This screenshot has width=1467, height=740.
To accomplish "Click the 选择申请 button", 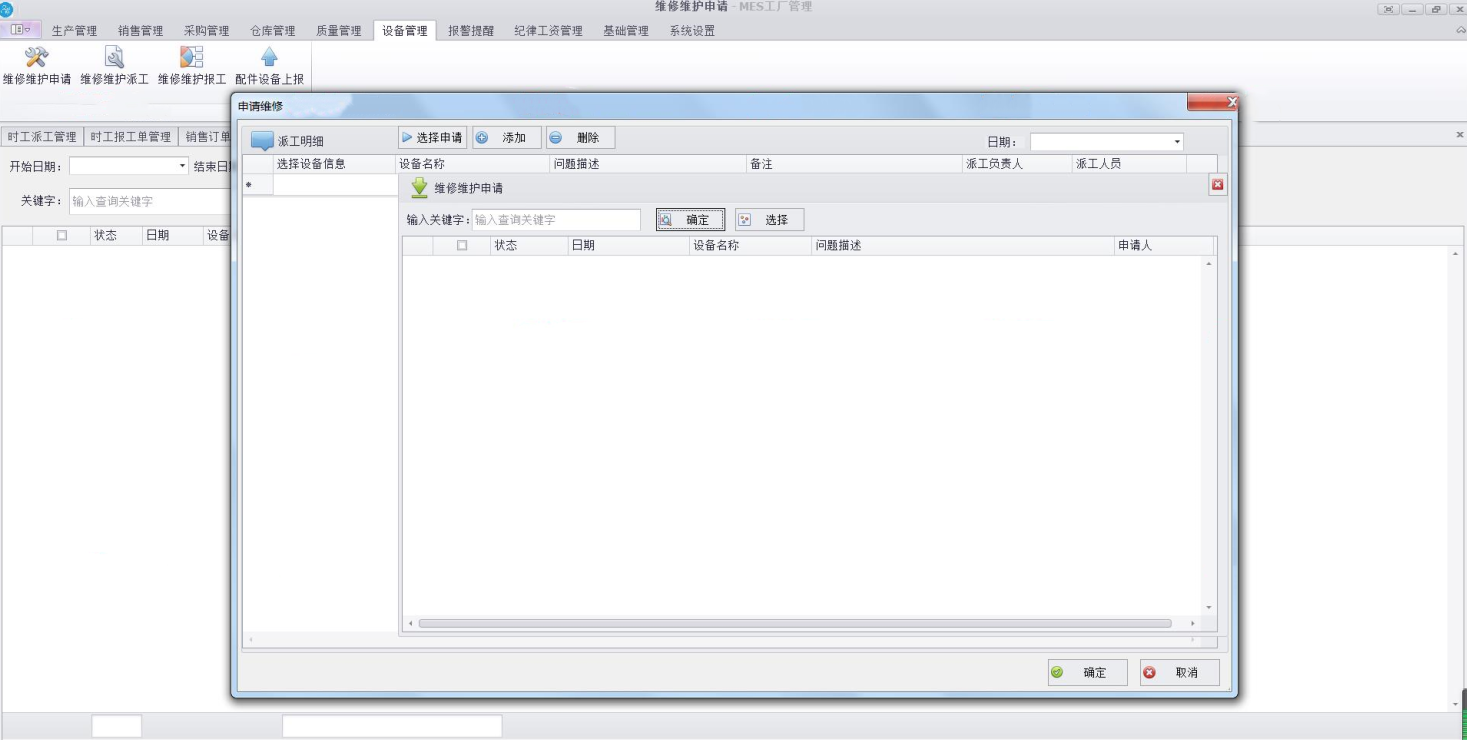I will (432, 138).
